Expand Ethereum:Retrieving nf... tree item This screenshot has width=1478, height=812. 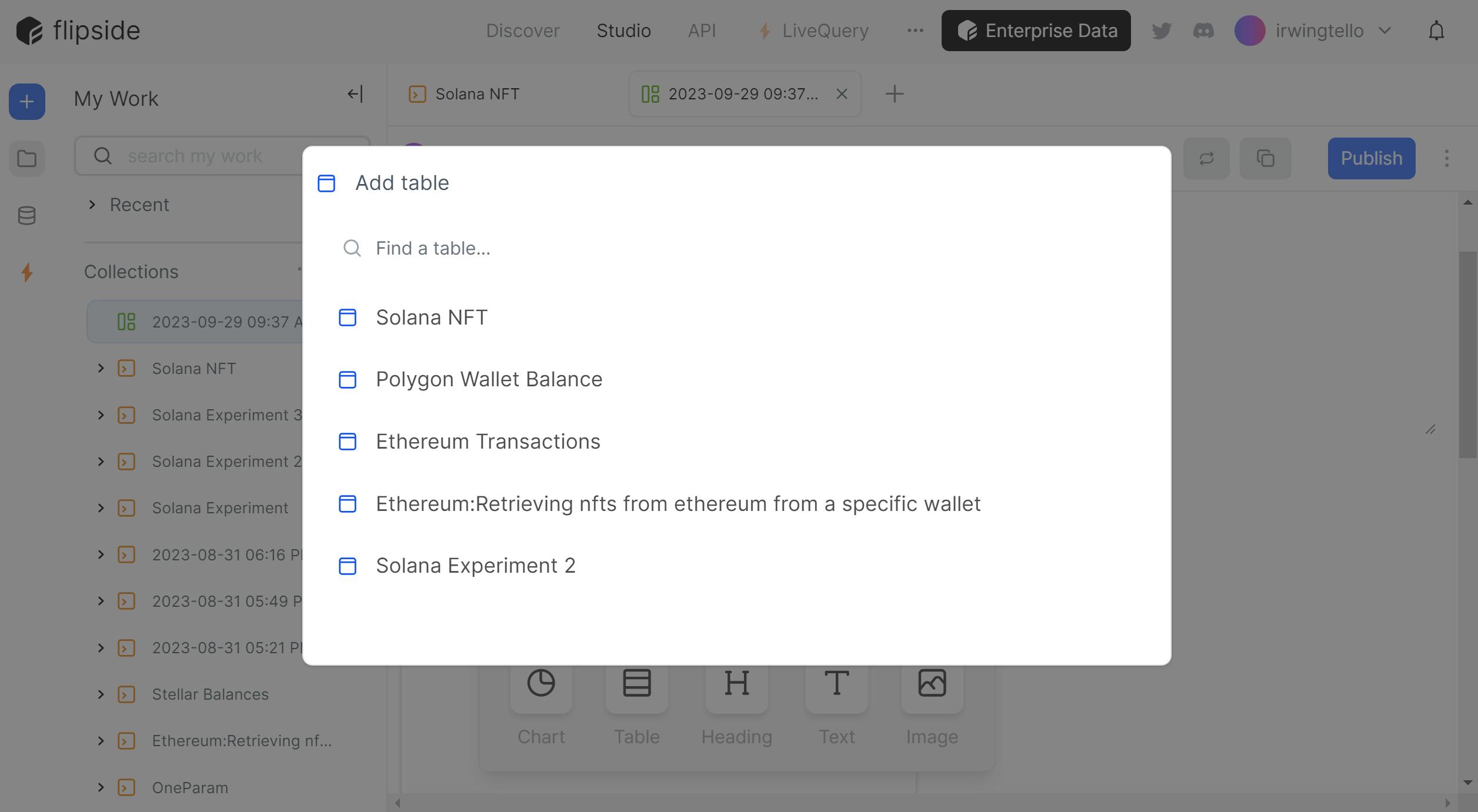click(x=101, y=741)
